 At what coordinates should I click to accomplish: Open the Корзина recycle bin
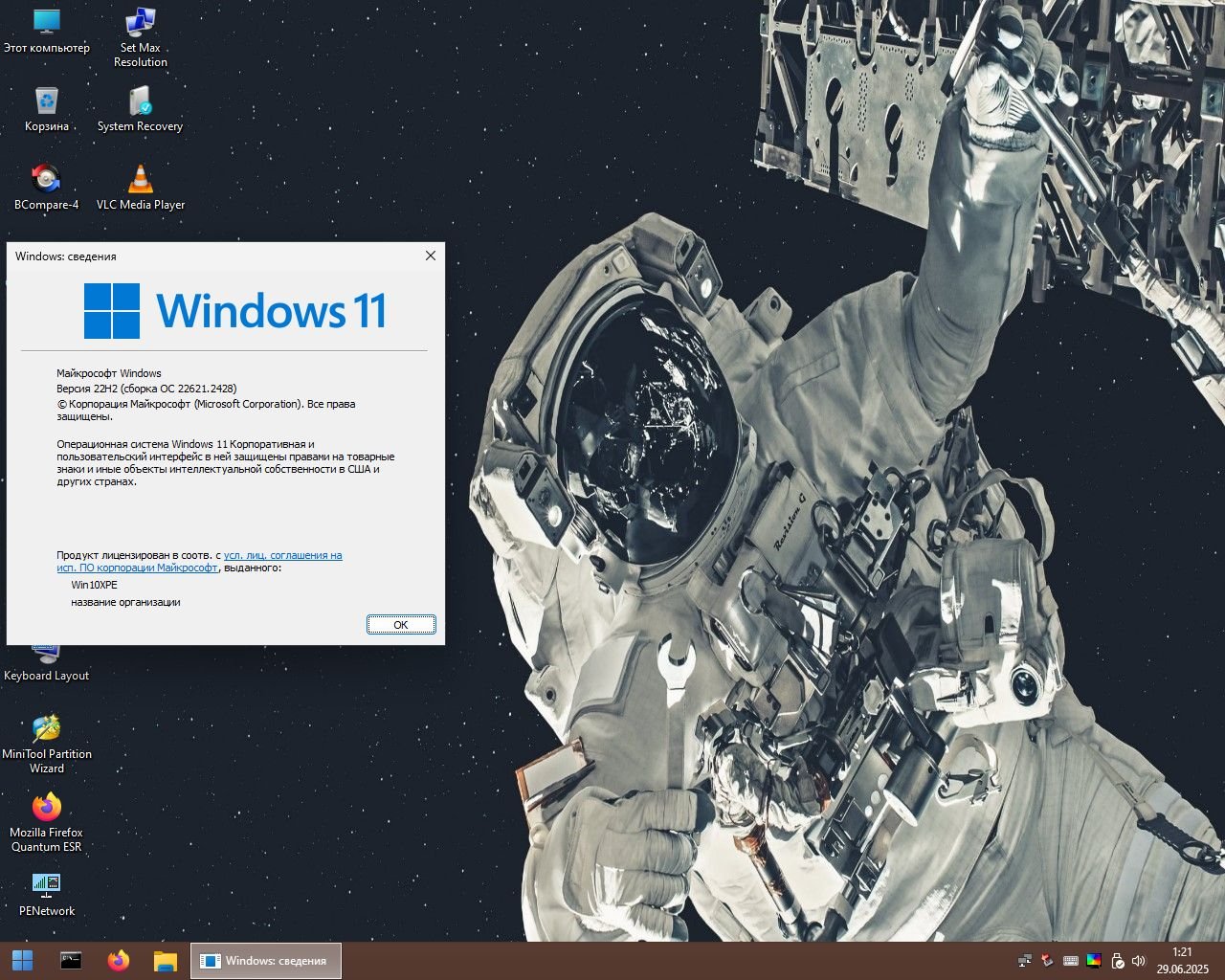point(46,101)
